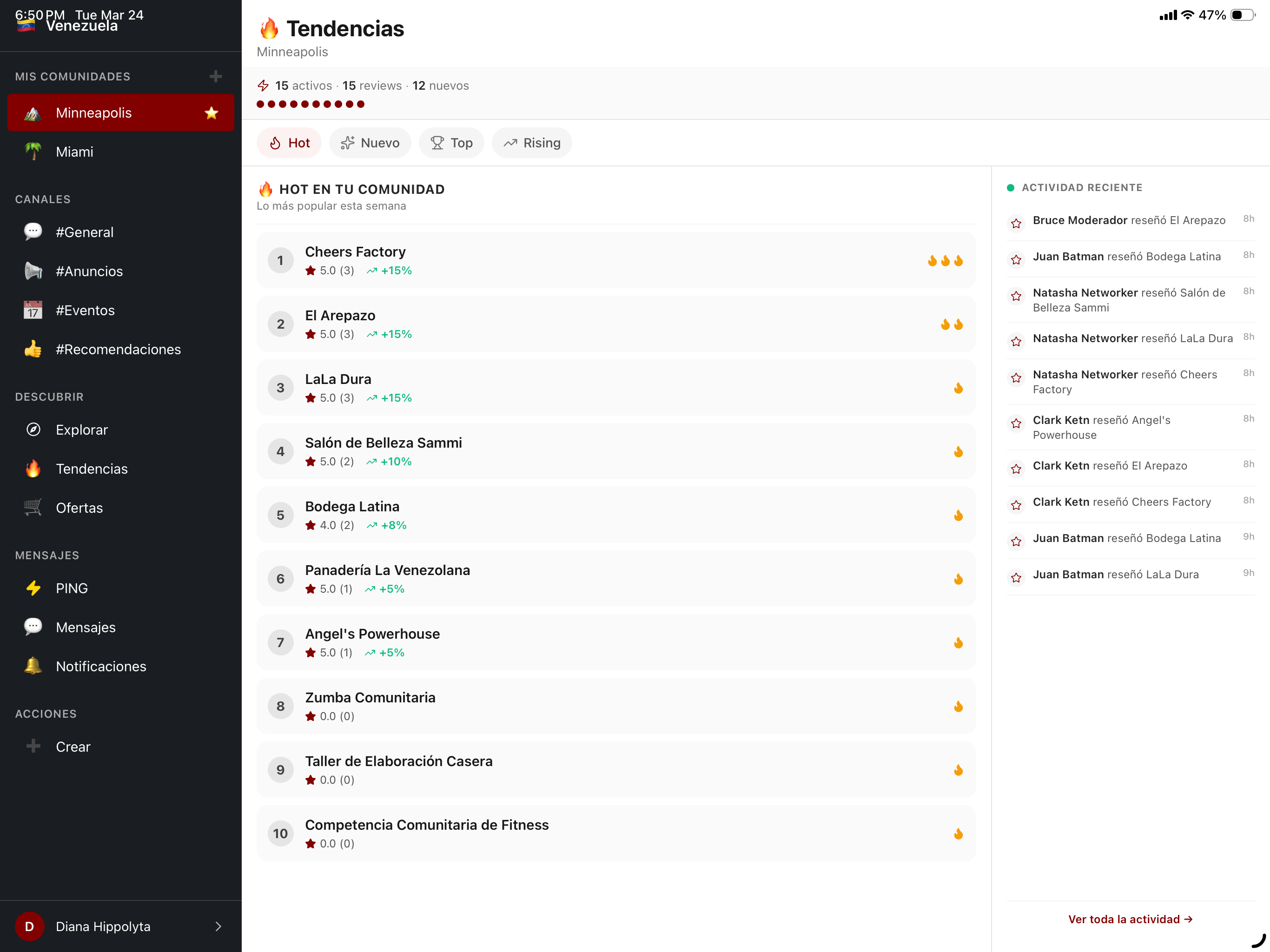Click the double flame icon on El Arepazo

point(952,324)
